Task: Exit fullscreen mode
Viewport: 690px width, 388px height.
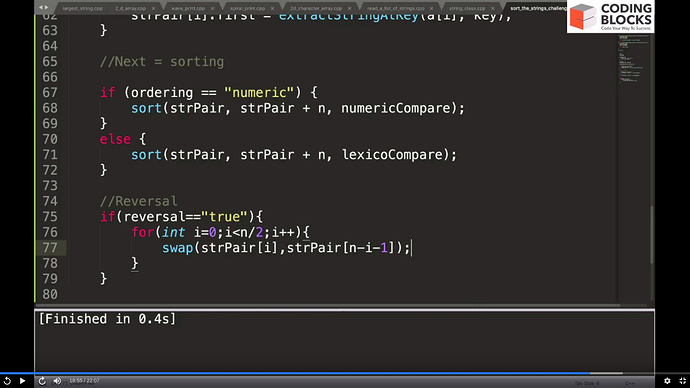Action: (x=683, y=381)
